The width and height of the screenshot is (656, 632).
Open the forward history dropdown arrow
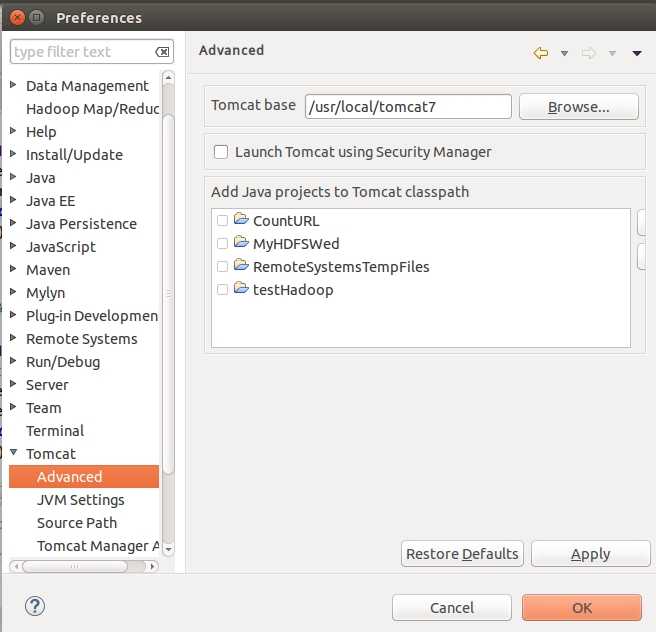tap(612, 53)
